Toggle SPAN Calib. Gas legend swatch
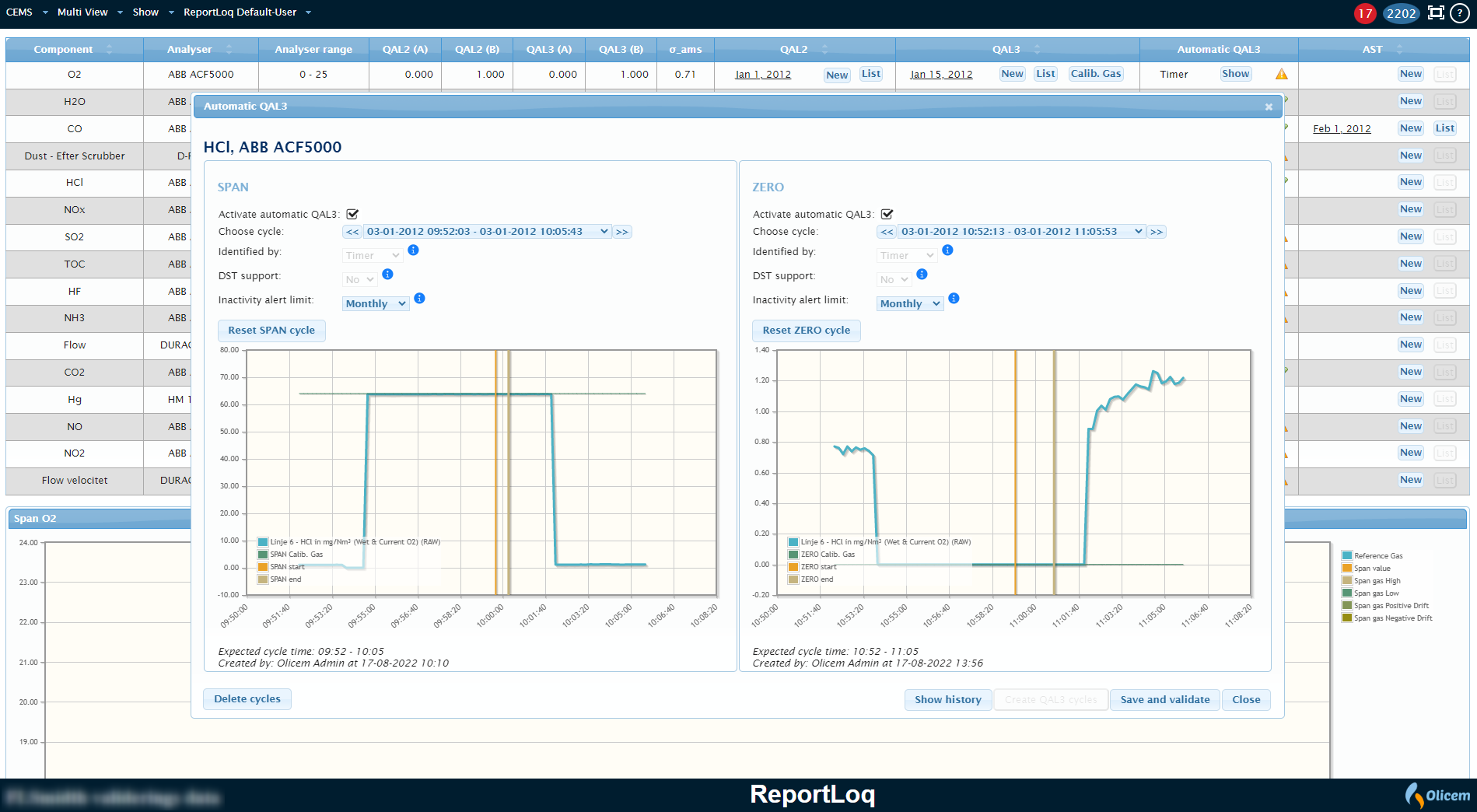The width and height of the screenshot is (1477, 812). [x=263, y=555]
